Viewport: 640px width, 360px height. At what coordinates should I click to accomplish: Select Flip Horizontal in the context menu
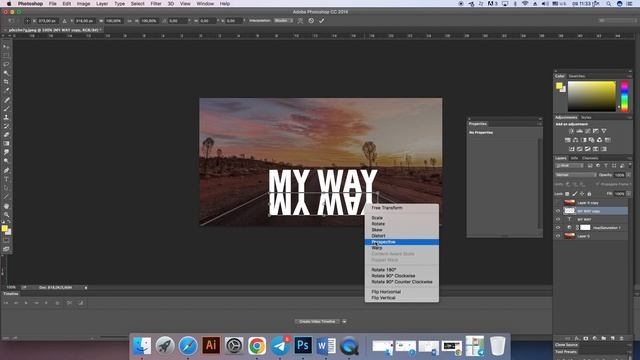coord(402,292)
